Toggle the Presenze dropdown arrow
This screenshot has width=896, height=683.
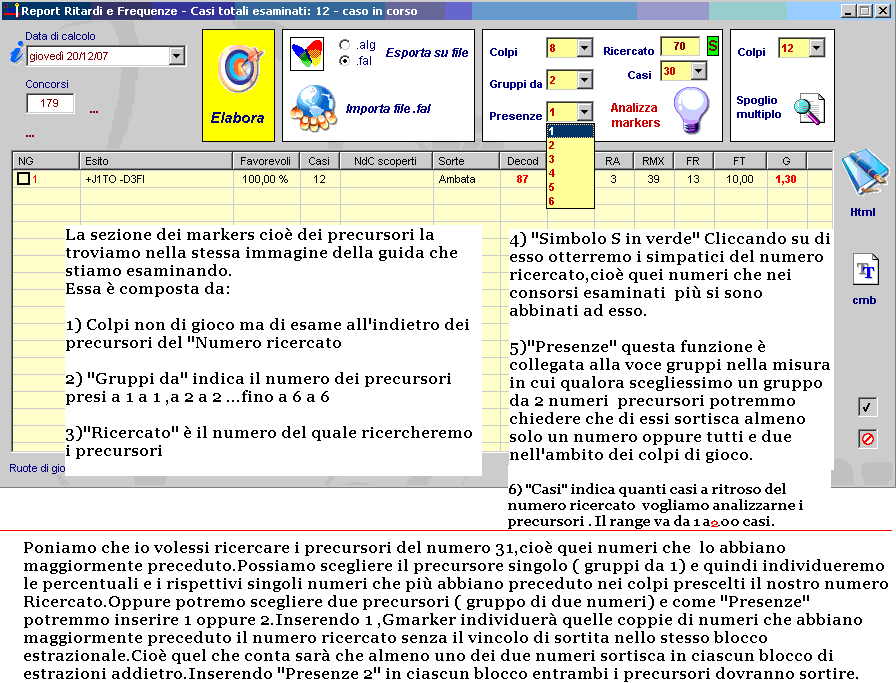click(x=584, y=112)
